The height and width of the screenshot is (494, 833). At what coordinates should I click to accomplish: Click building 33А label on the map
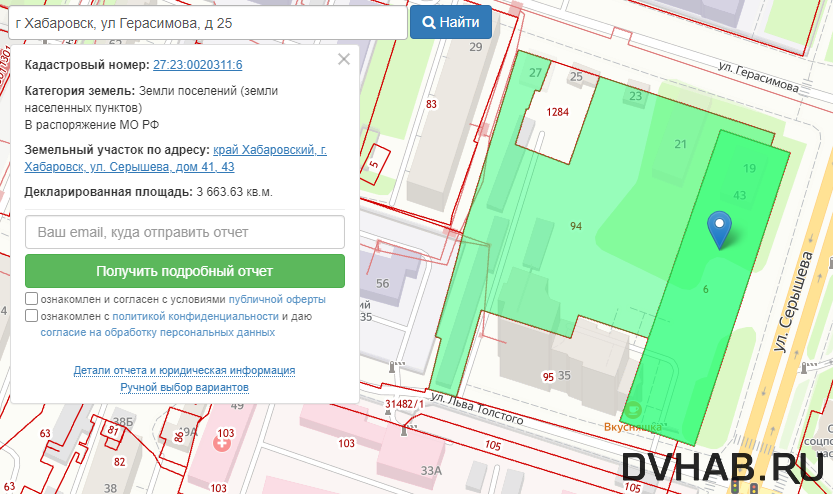431,471
